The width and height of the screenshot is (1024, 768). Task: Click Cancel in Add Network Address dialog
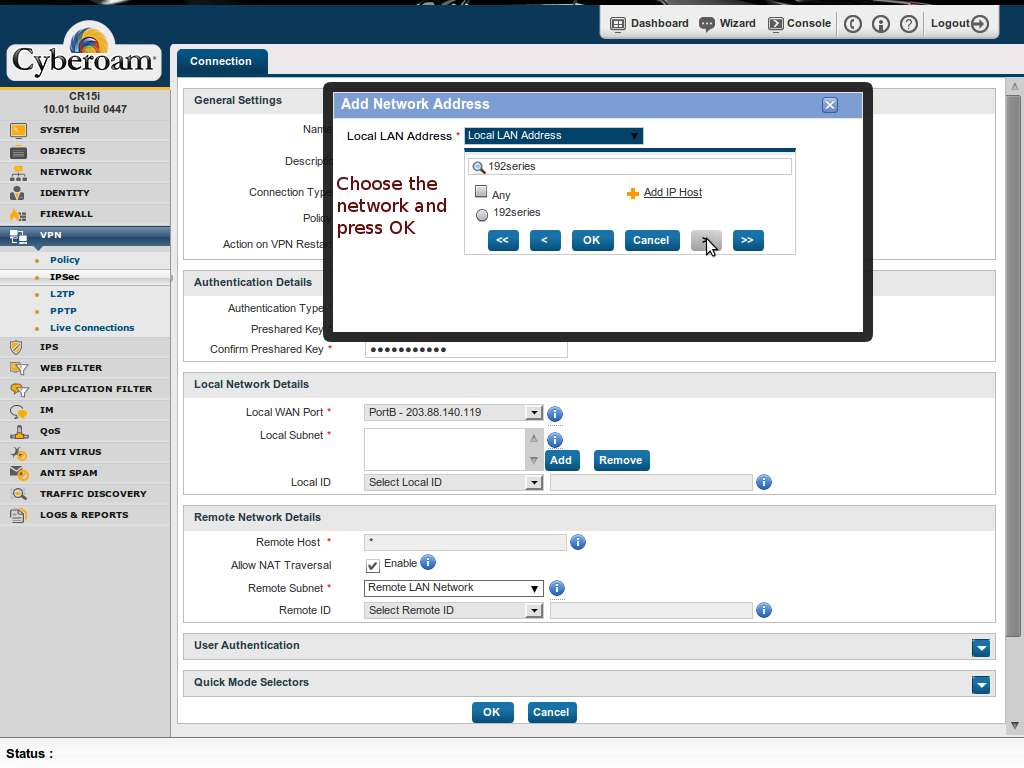point(651,240)
